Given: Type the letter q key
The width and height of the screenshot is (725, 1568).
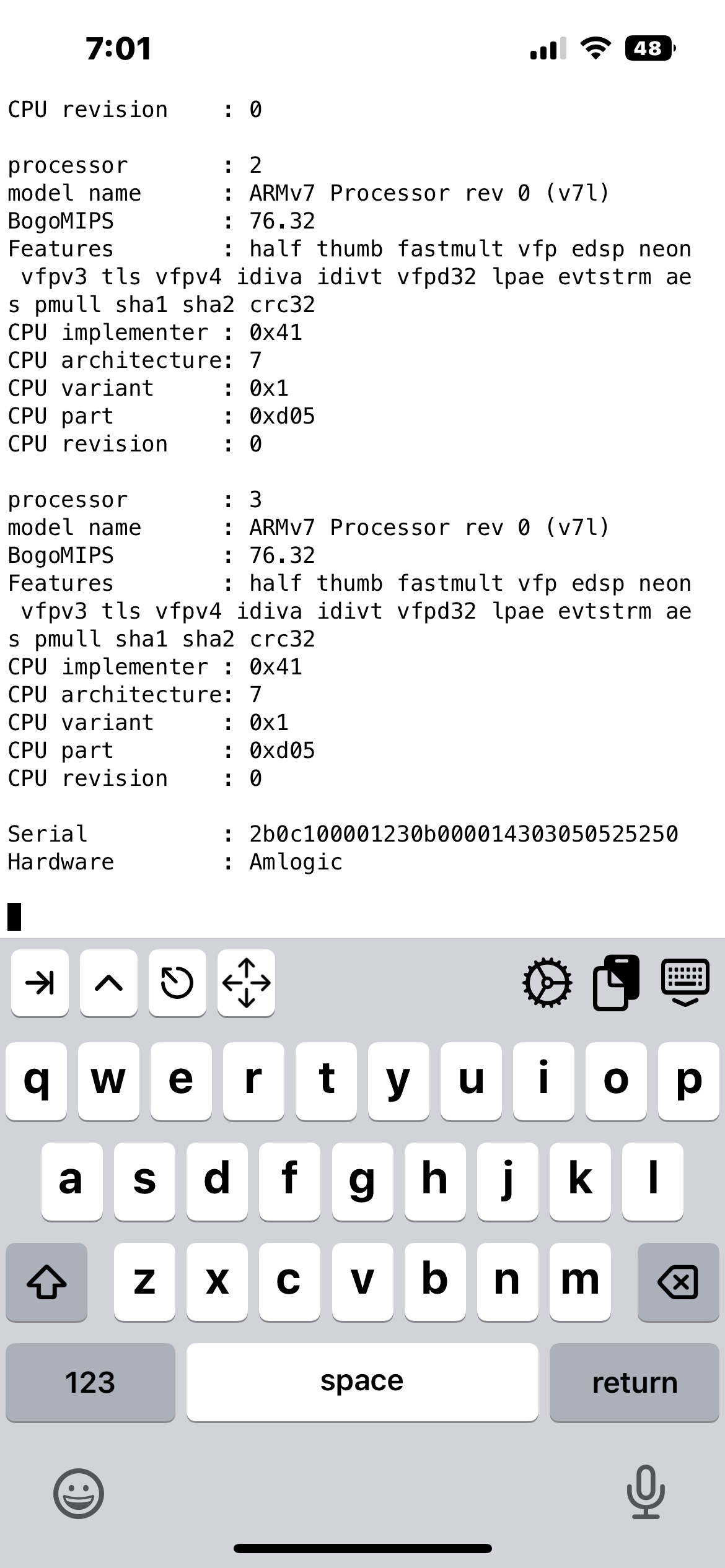Looking at the screenshot, I should point(36,1081).
